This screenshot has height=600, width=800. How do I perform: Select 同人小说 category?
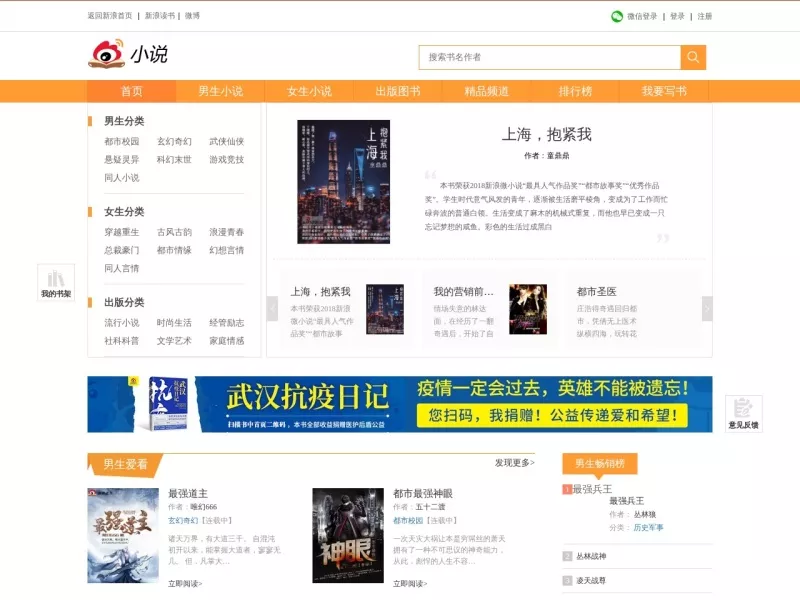click(121, 178)
